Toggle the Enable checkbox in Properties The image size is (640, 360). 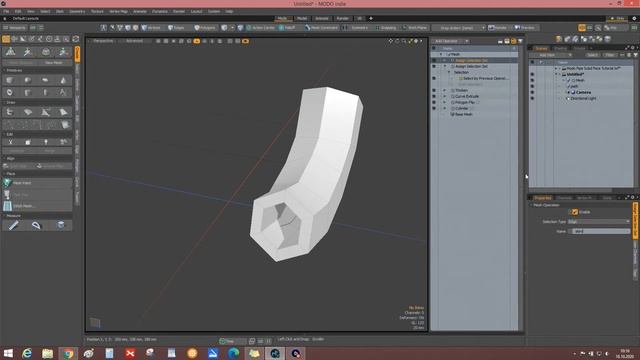575,212
